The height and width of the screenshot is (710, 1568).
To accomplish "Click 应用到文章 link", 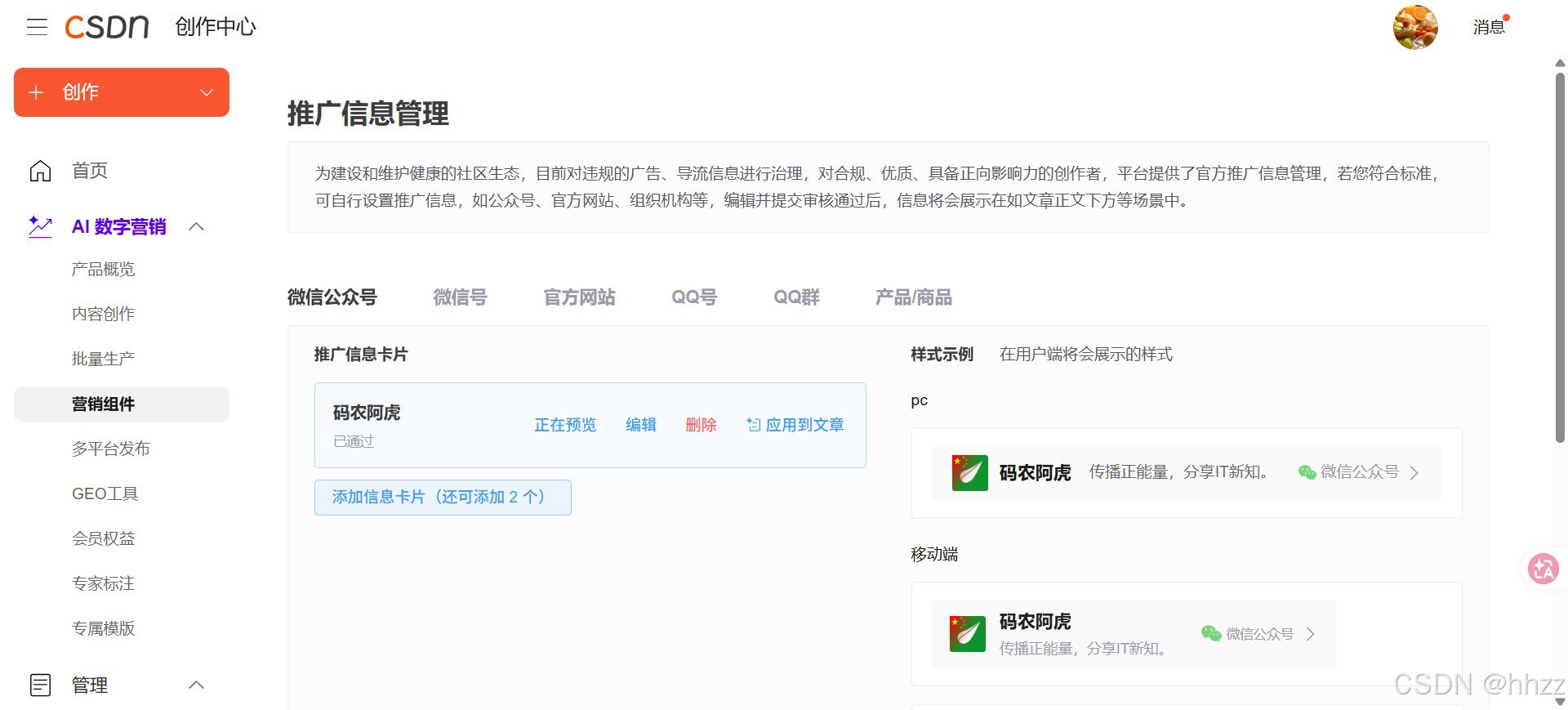I will tap(795, 425).
